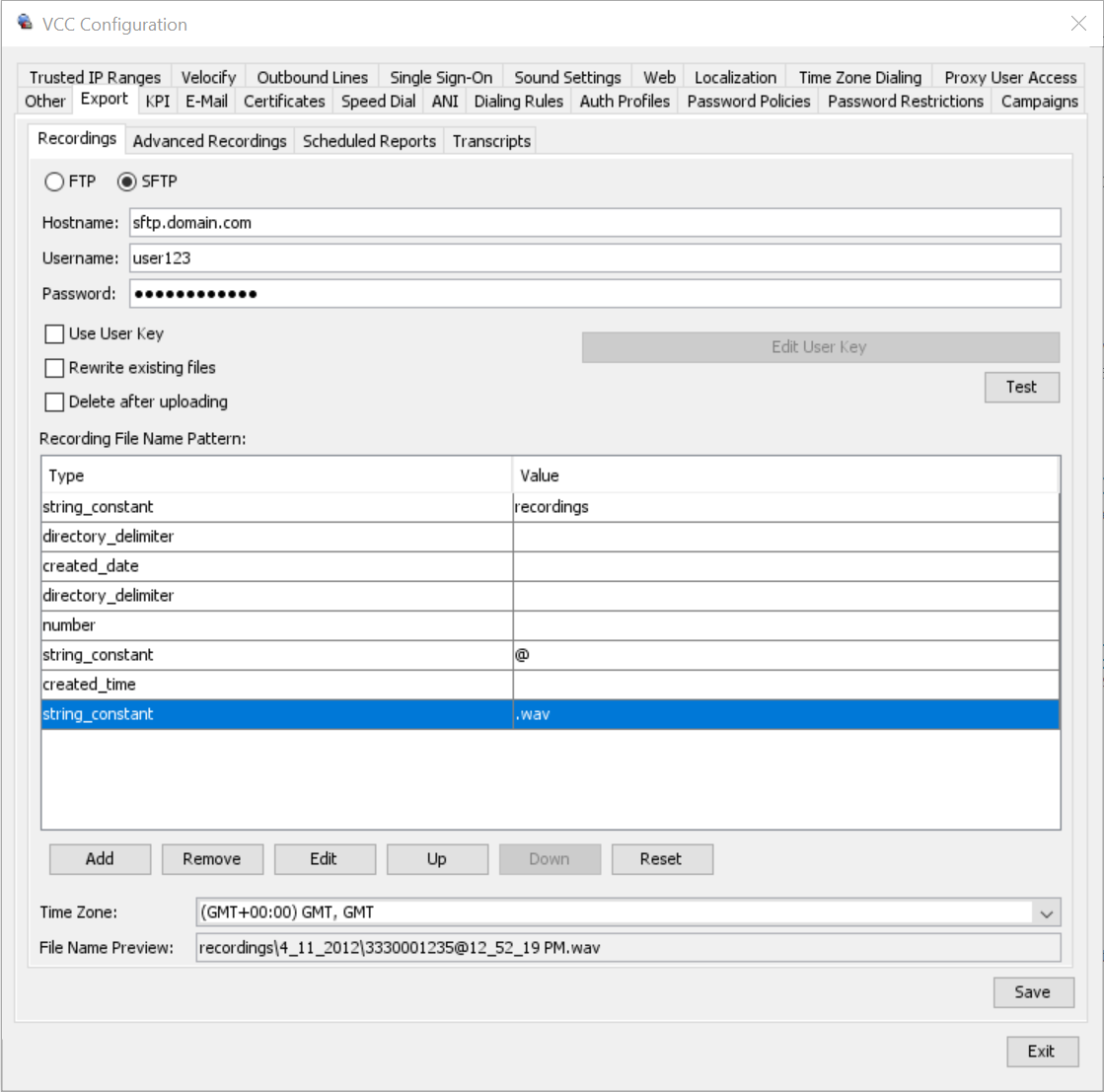Click inside the Hostname field
1104x1092 pixels.
[594, 223]
